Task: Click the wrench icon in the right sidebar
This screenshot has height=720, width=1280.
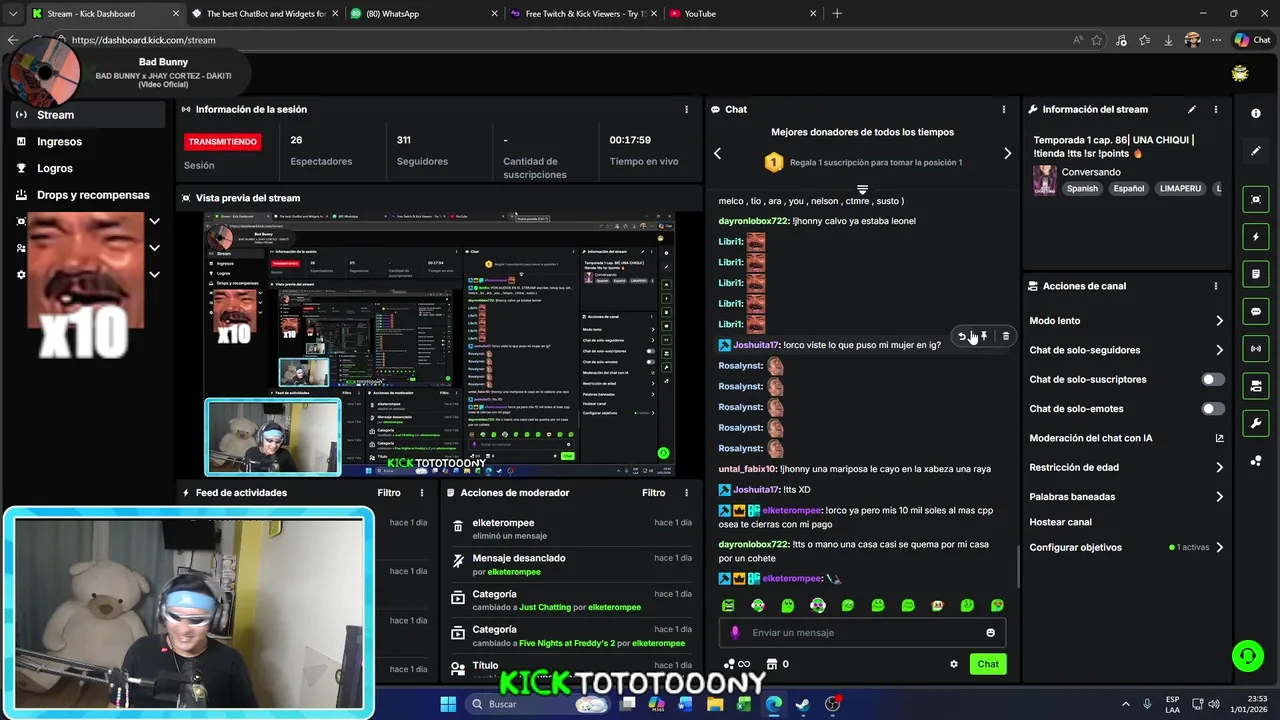Action: pos(1256,423)
